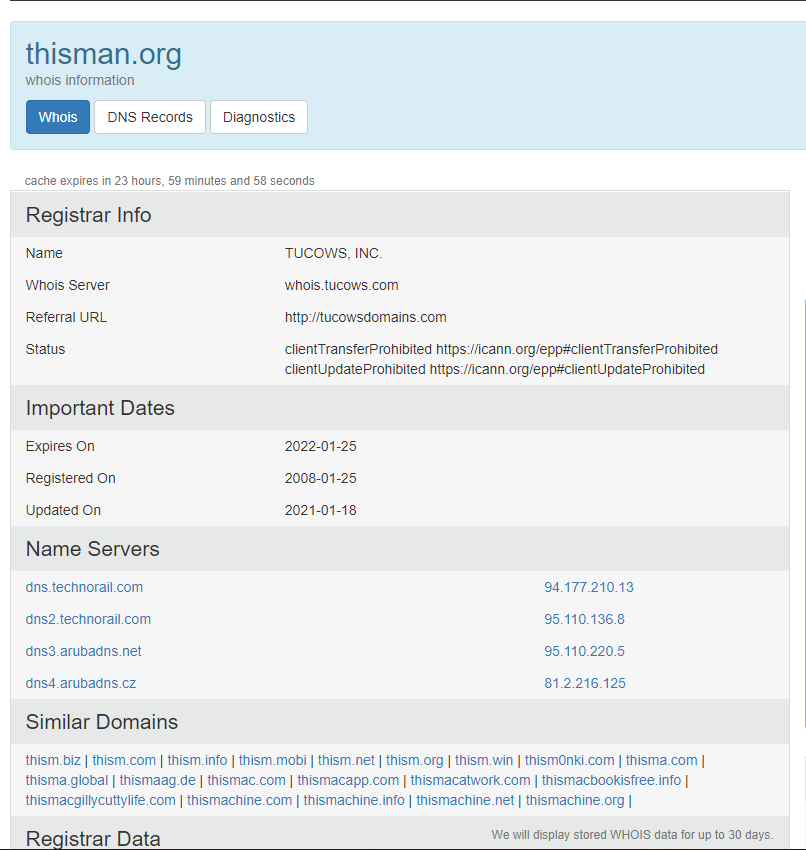Image resolution: width=806 pixels, height=850 pixels.
Task: Click the thismacbookisfree.info domain link
Action: [x=611, y=780]
